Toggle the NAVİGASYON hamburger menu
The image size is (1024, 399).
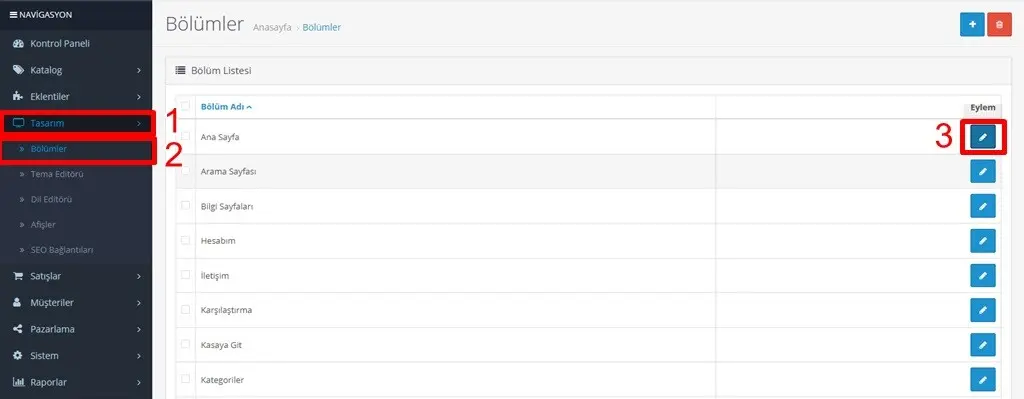[13, 14]
